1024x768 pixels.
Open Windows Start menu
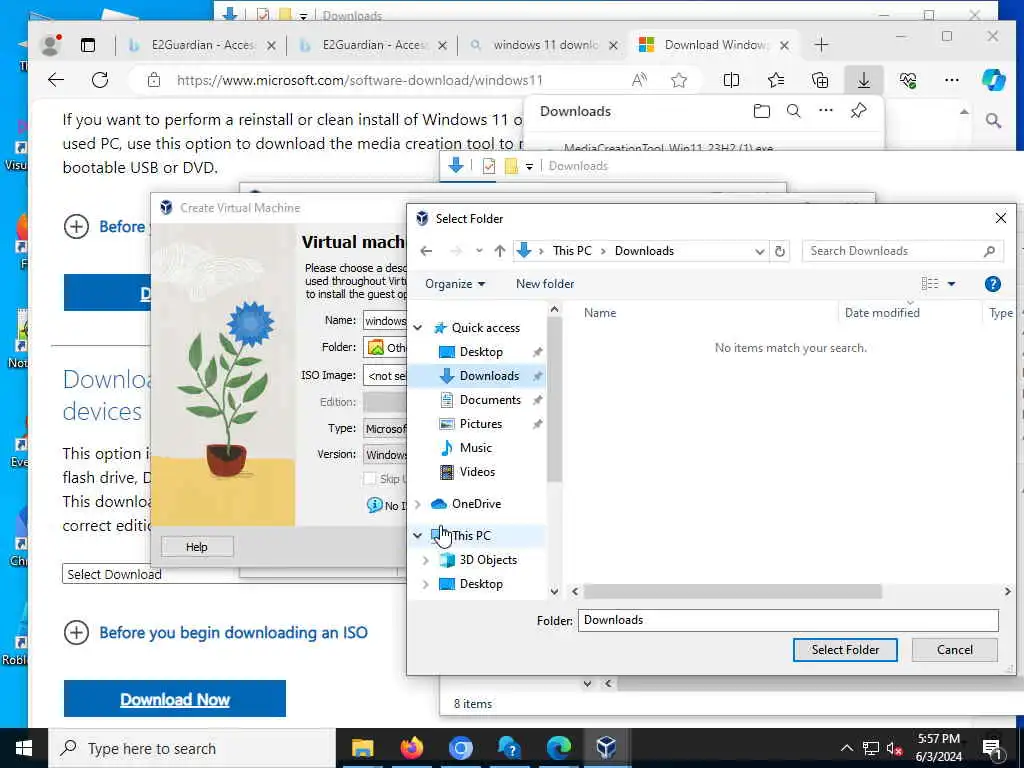pos(24,748)
